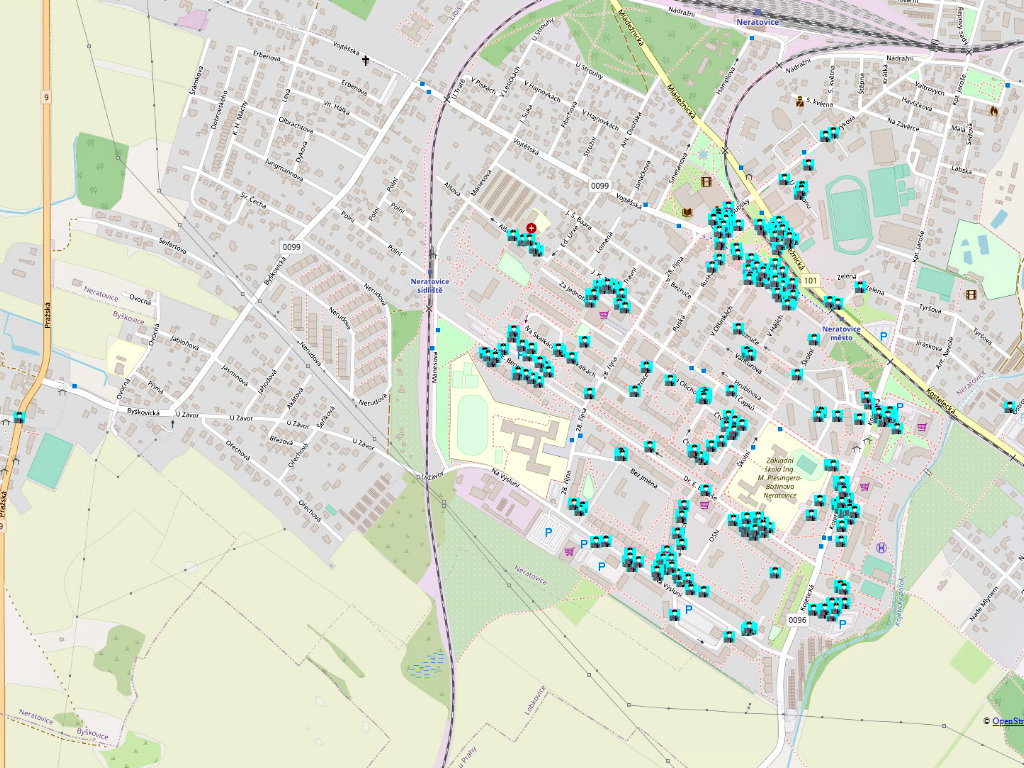Click the fire station flame icon
This screenshot has width=1024, height=768.
[x=994, y=111]
